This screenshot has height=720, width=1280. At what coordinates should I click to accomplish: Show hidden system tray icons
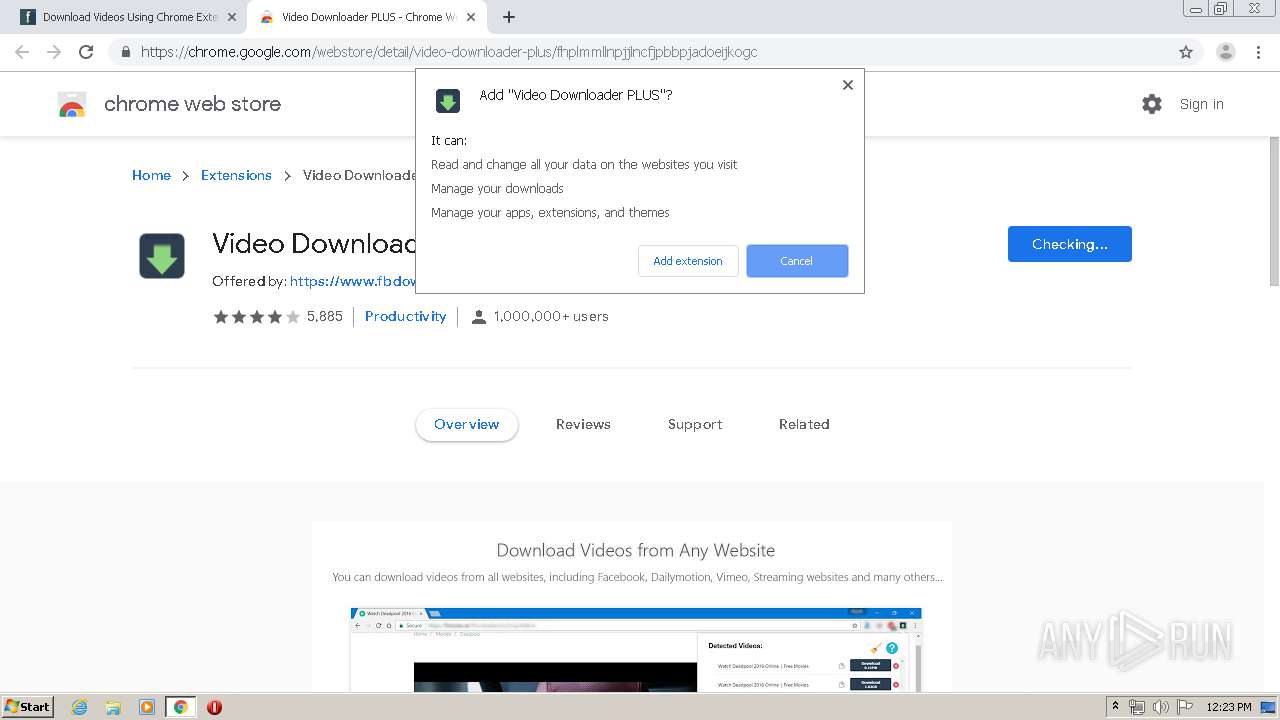point(1115,707)
